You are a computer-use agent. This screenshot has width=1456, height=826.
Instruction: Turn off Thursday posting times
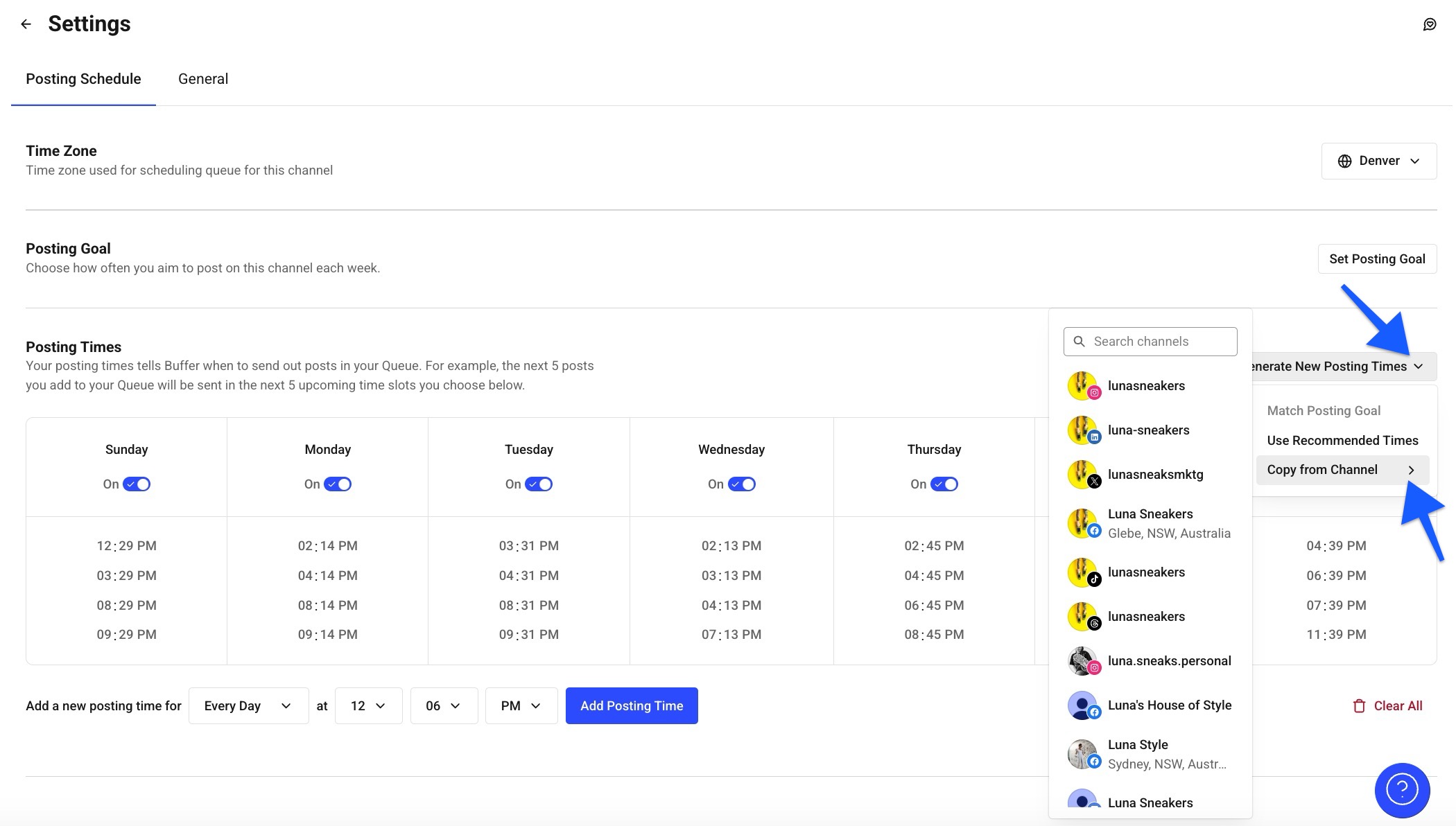(944, 484)
